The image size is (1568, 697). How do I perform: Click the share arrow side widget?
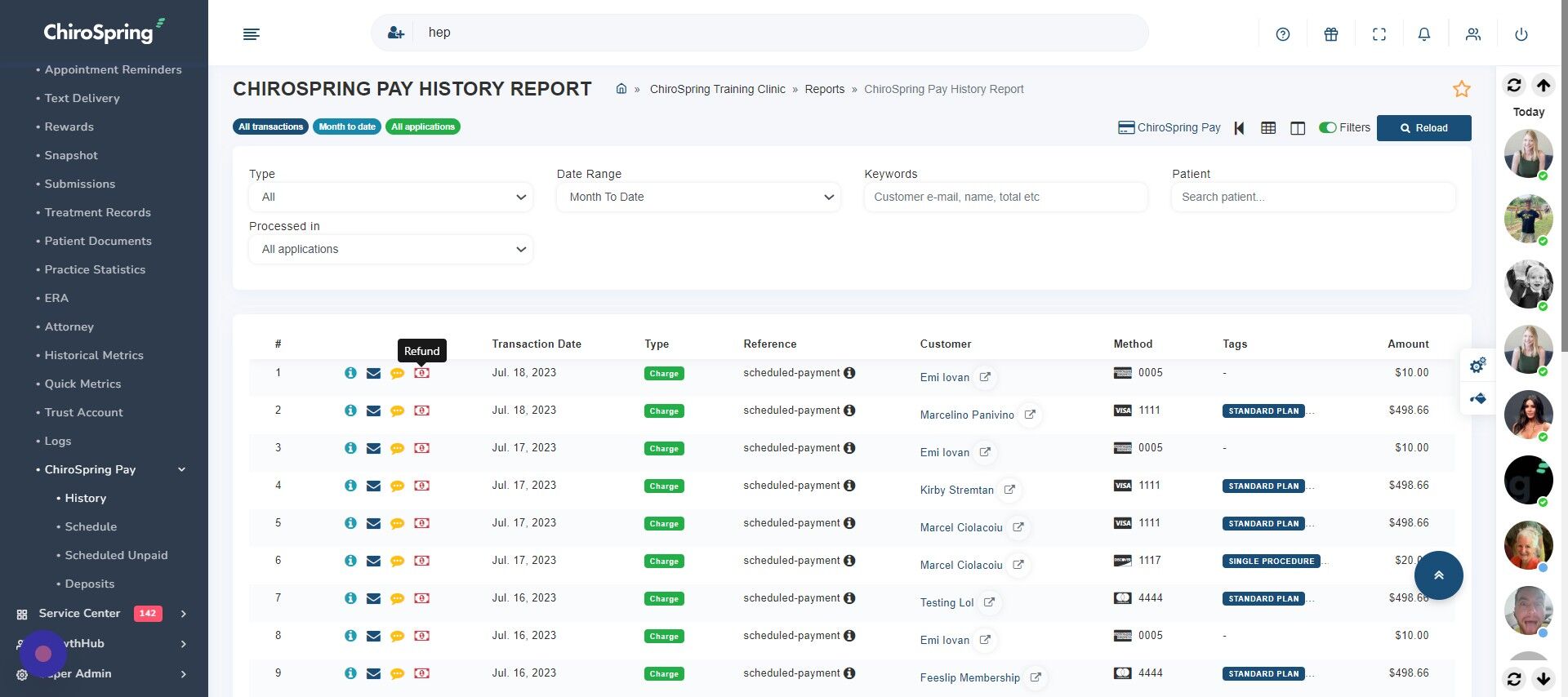[1478, 399]
